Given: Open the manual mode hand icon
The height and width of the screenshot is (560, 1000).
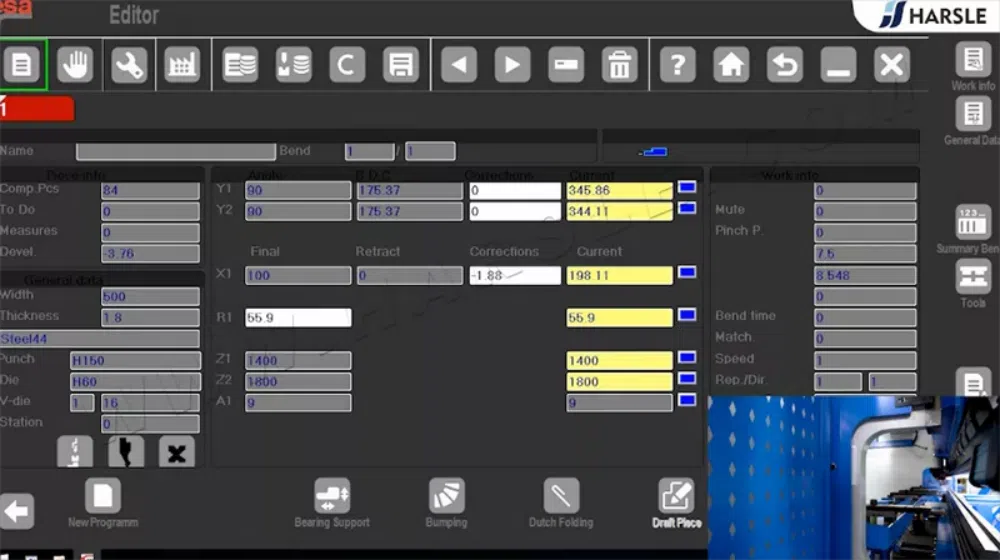Looking at the screenshot, I should pos(75,64).
